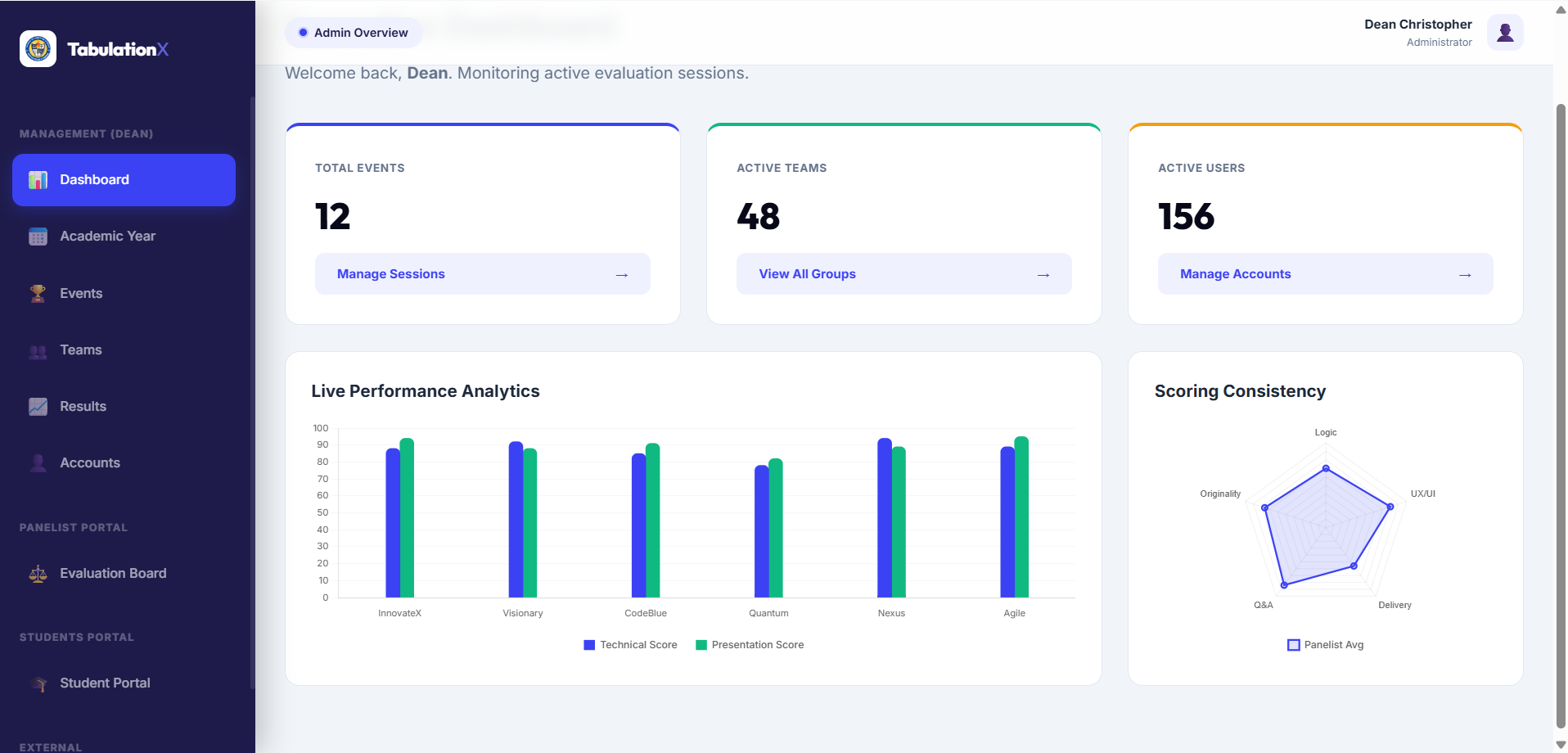This screenshot has width=1568, height=753.
Task: Click the Academic Year calendar icon
Action: click(x=38, y=237)
